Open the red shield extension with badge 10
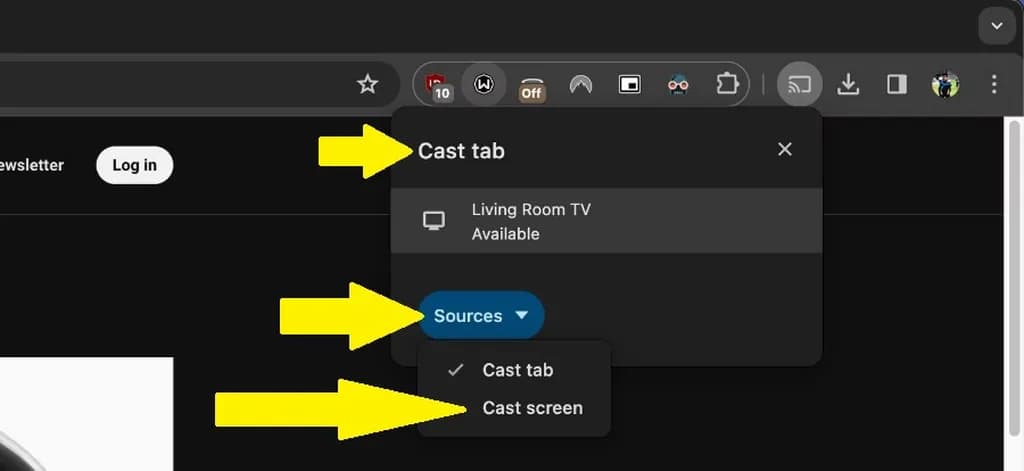This screenshot has width=1024, height=471. pyautogui.click(x=437, y=85)
